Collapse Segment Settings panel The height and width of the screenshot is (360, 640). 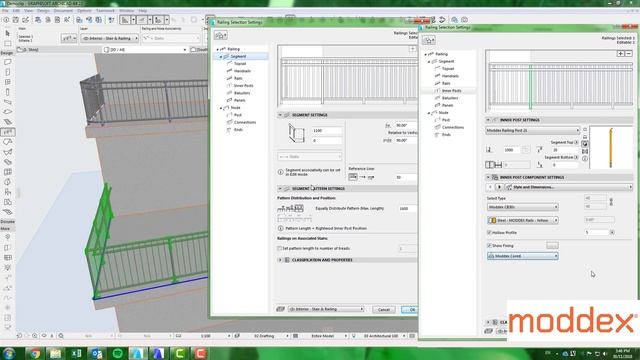coord(280,115)
